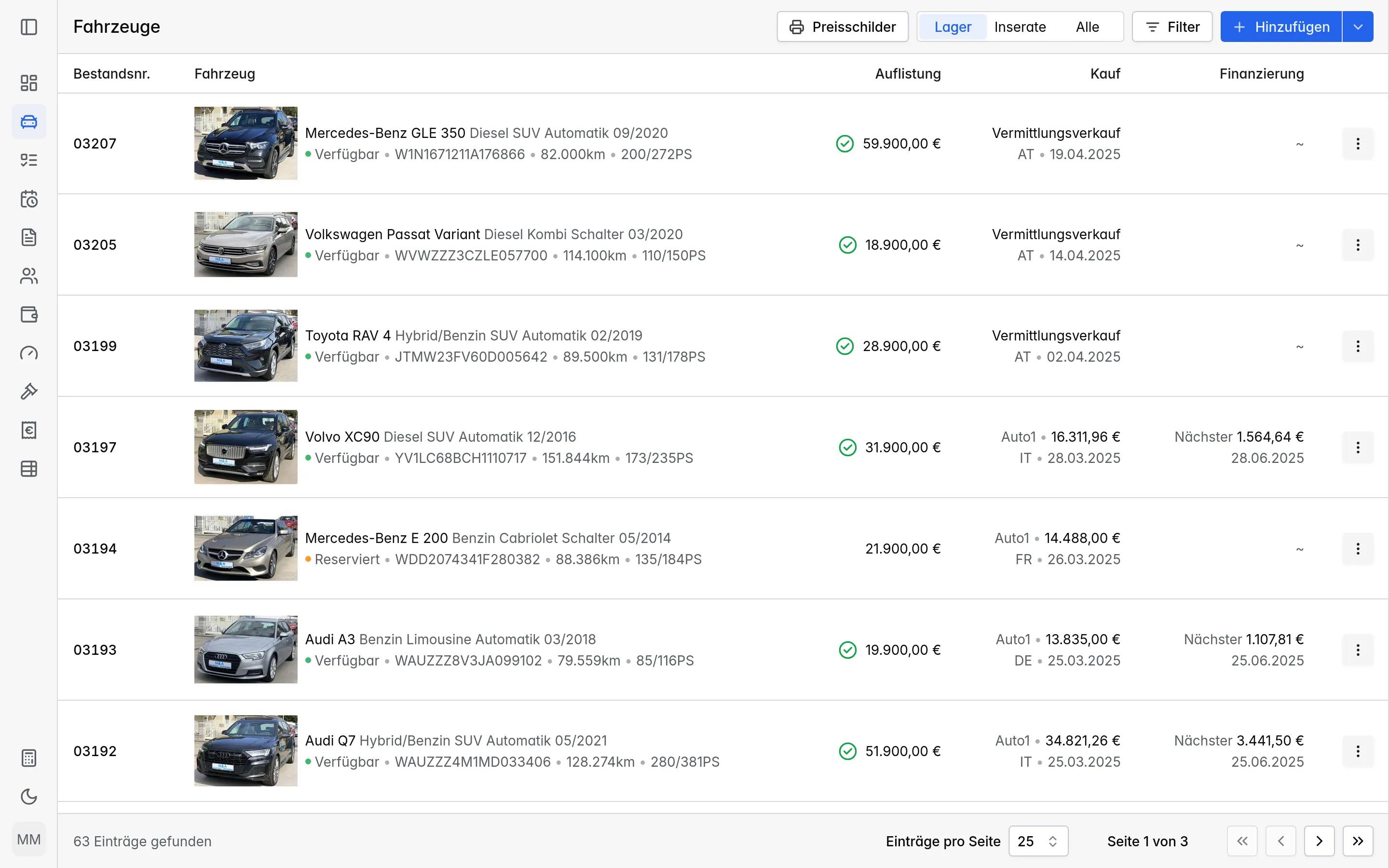Click the Mercedes-Benz GLE 350 thumbnail
Screen dimensions: 1389x868
coord(245,144)
